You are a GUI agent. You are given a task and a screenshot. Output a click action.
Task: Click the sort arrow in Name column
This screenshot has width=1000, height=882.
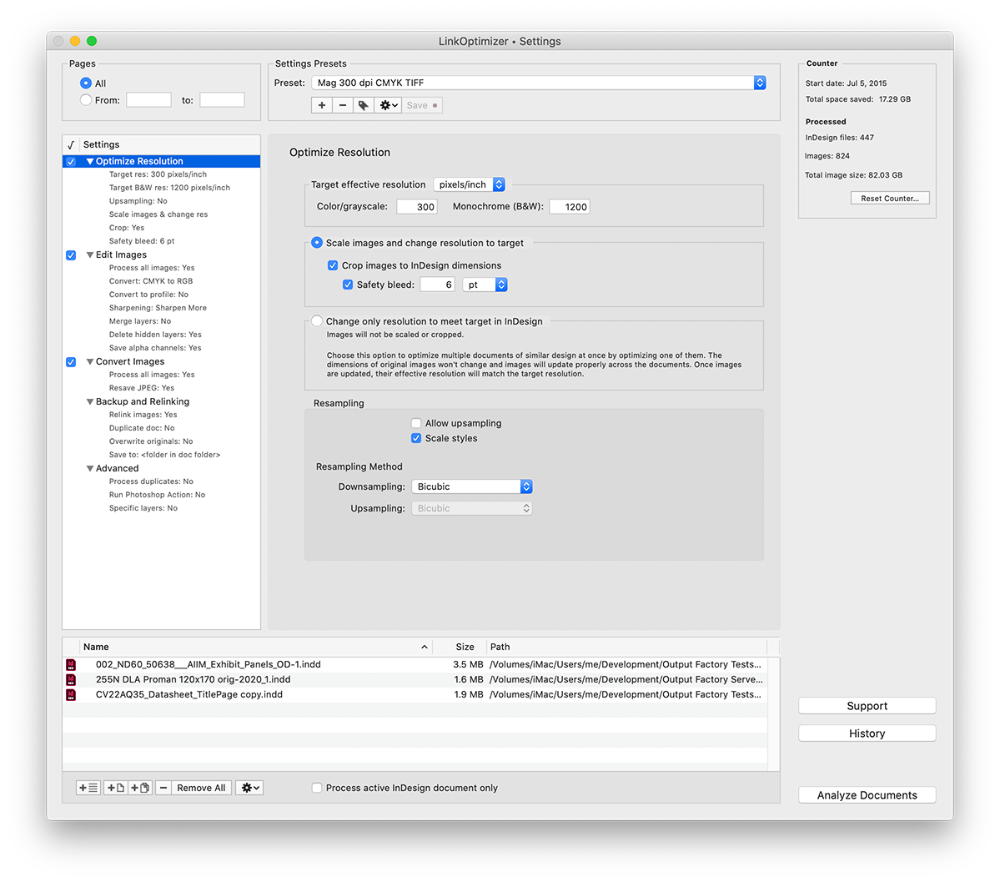tap(424, 647)
